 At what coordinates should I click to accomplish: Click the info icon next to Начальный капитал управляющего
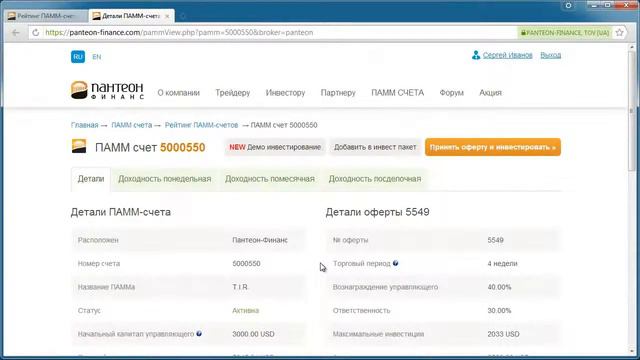[199, 333]
